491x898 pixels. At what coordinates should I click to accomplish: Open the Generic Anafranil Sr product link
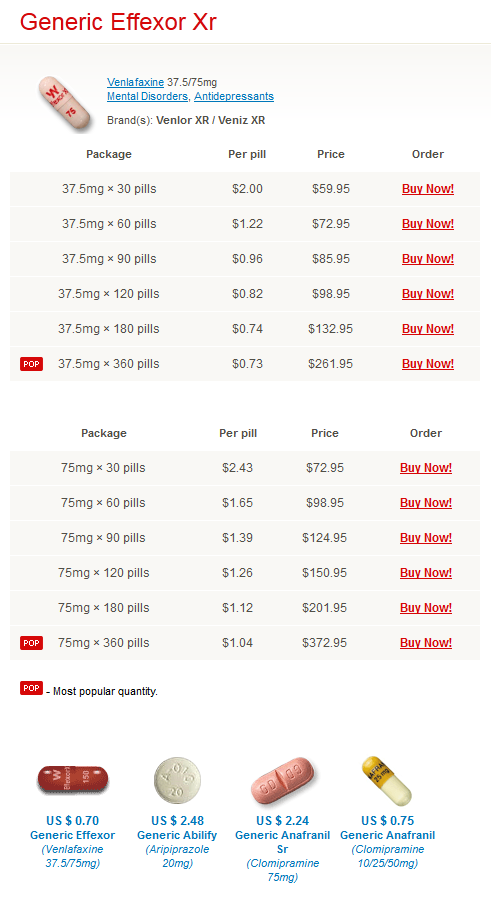coord(282,842)
